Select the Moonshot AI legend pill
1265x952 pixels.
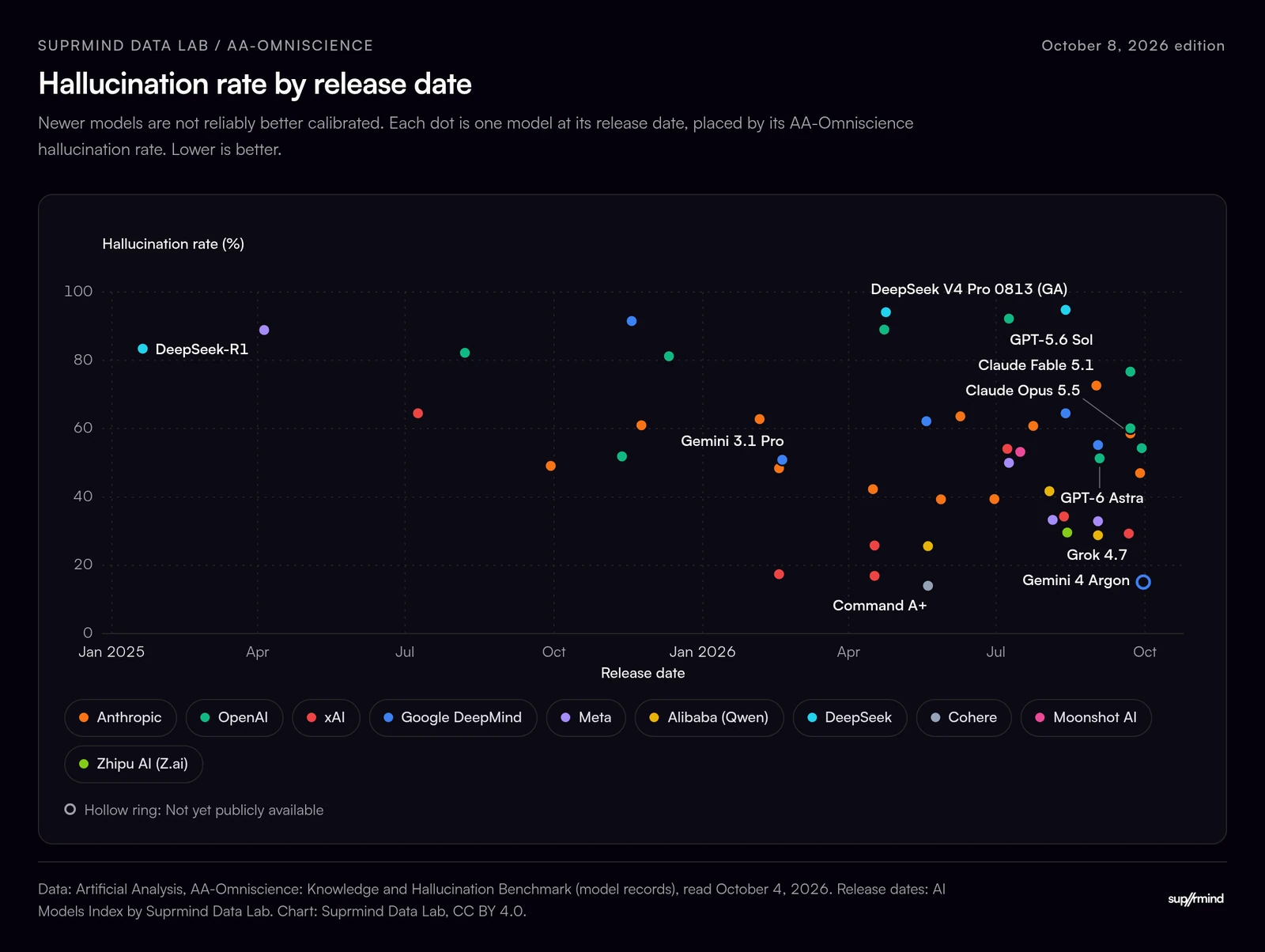point(1086,718)
